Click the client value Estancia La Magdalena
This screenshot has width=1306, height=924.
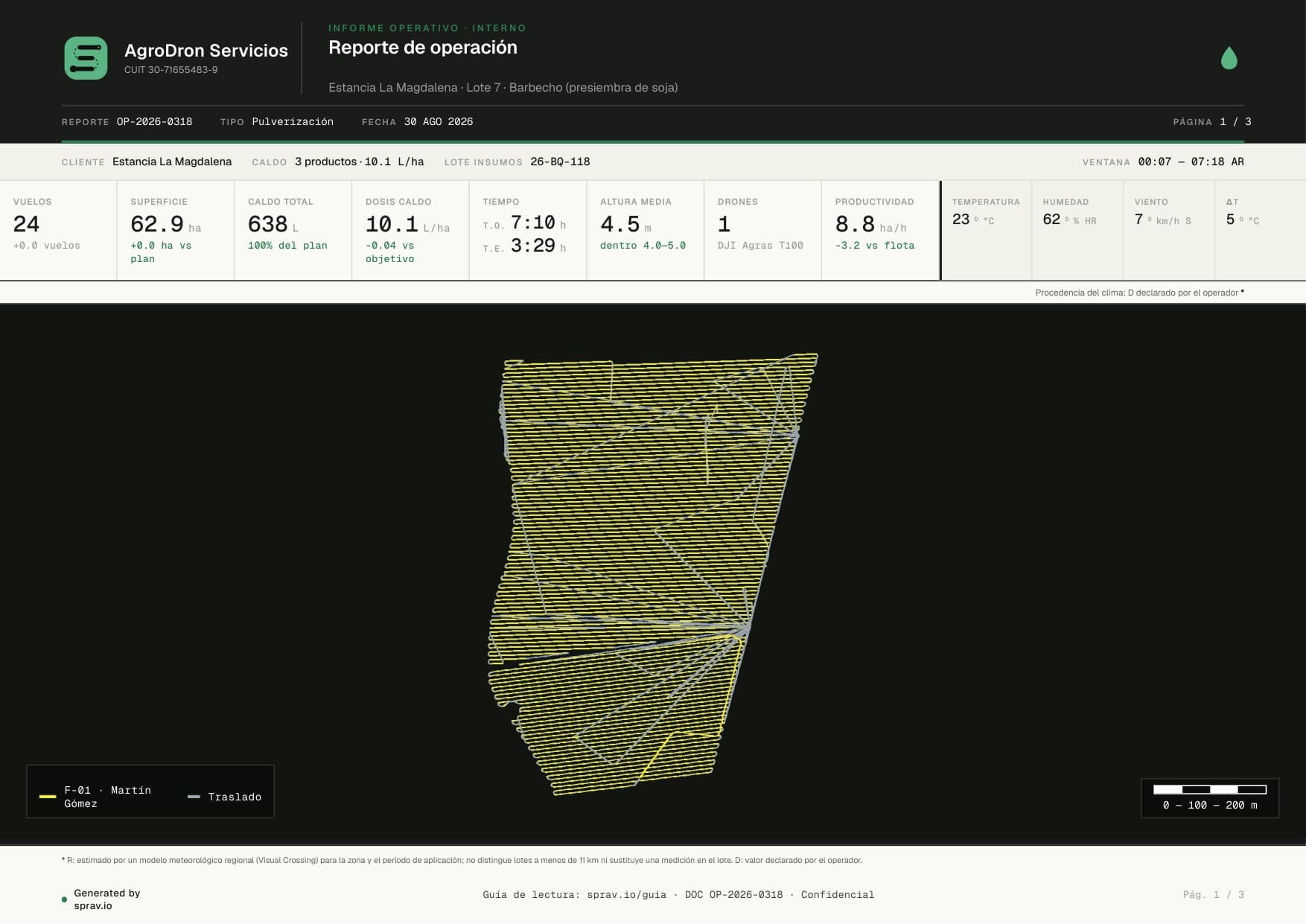click(x=172, y=162)
